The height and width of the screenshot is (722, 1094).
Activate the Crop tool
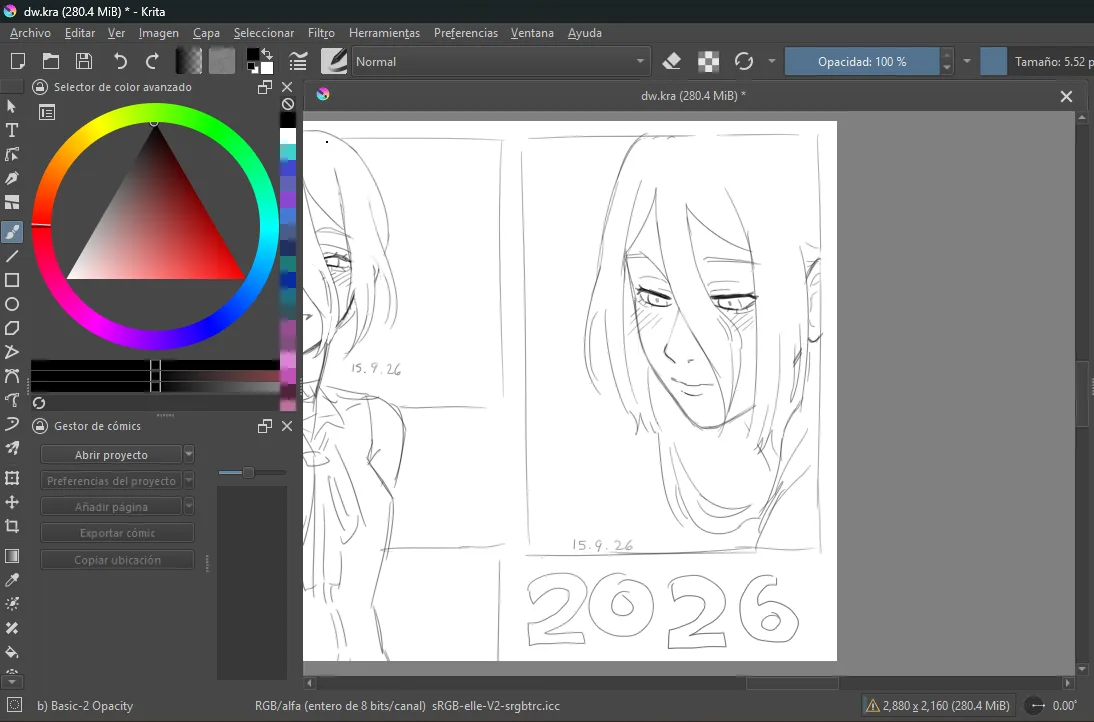click(12, 526)
